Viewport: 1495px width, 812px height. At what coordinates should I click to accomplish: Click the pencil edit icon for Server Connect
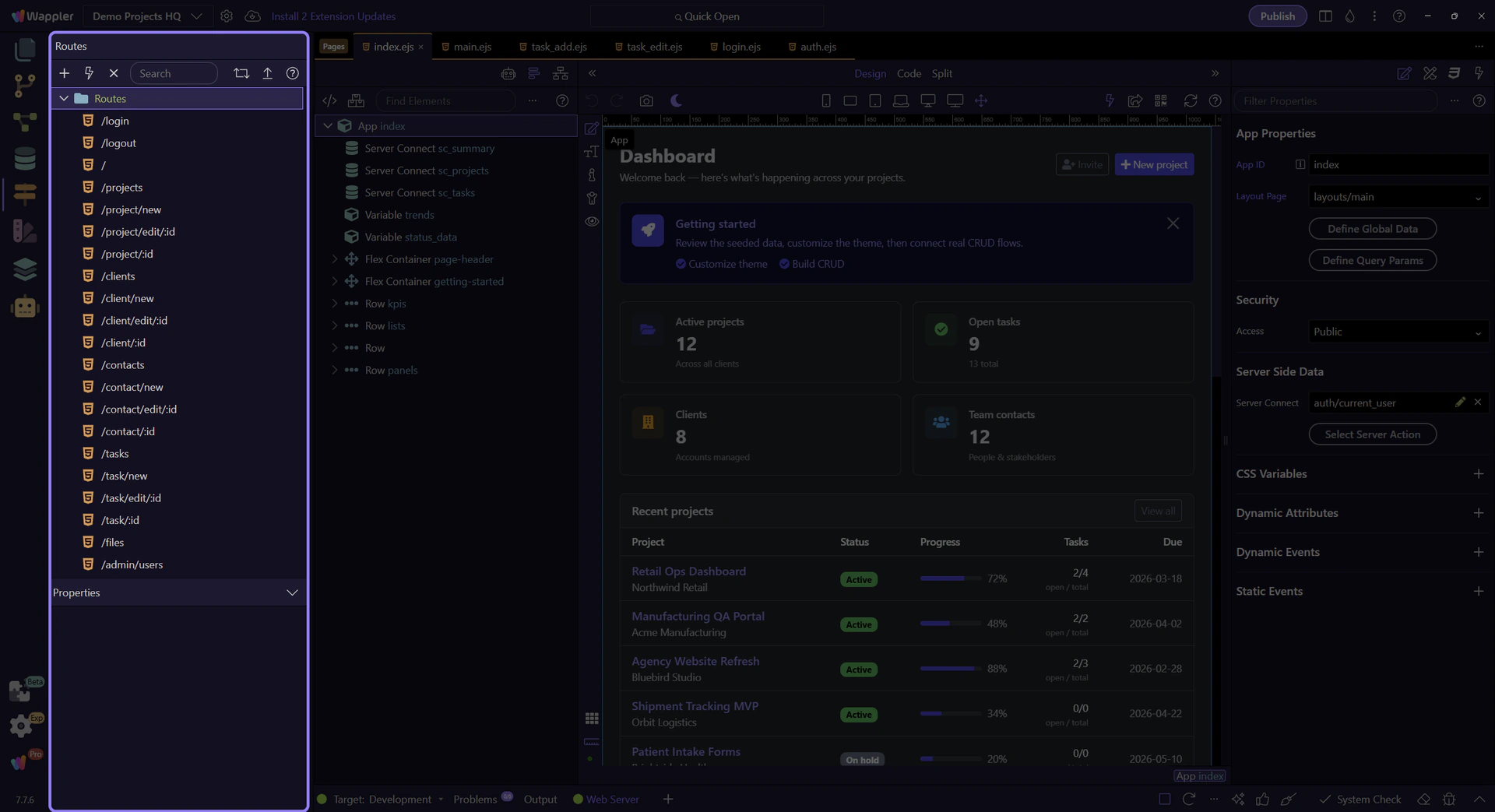tap(1460, 402)
